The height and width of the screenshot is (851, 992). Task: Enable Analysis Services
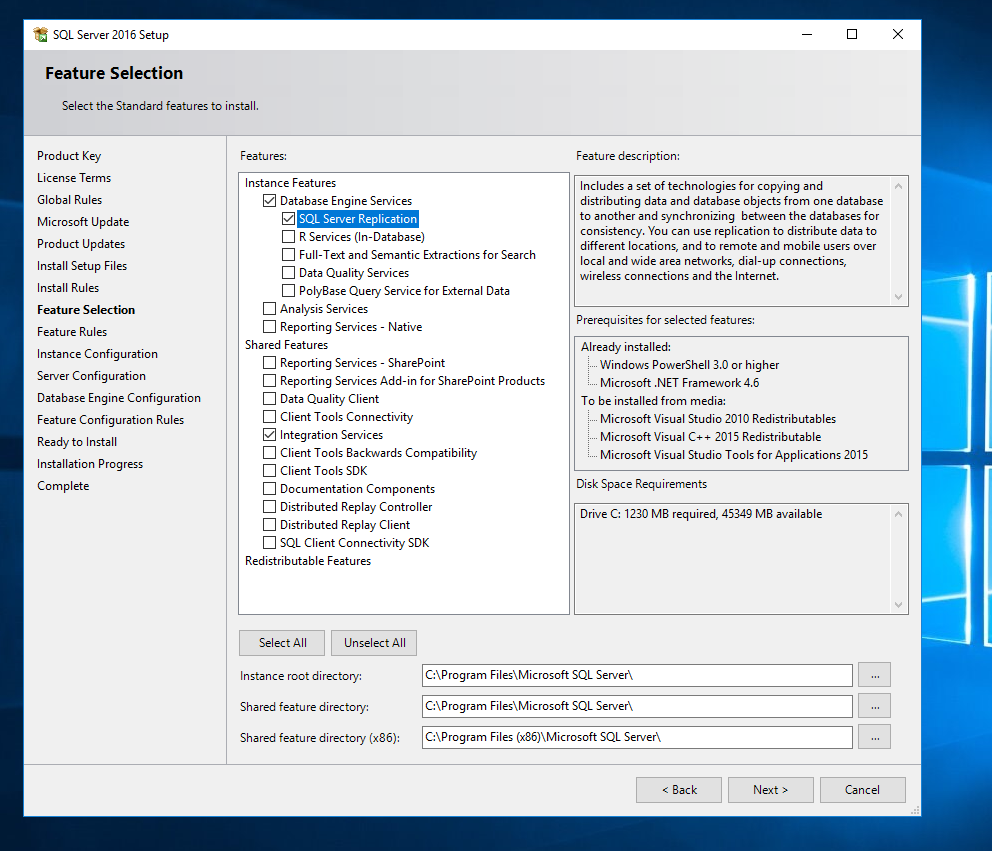(269, 308)
